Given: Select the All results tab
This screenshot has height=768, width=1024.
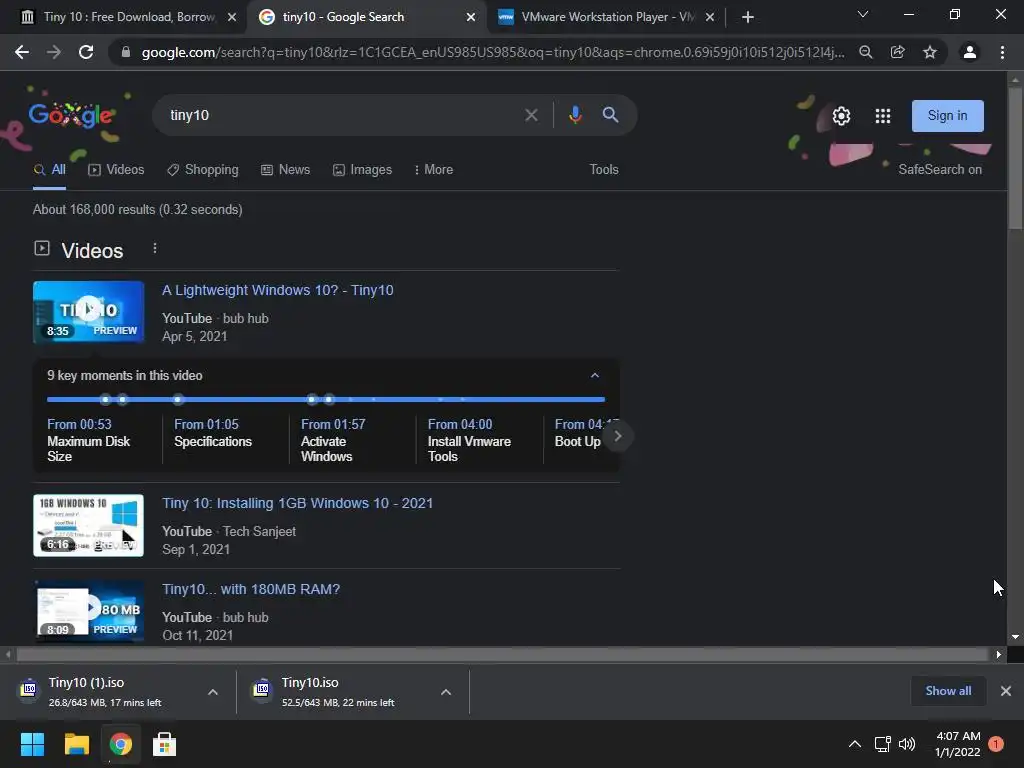Looking at the screenshot, I should tap(50, 170).
